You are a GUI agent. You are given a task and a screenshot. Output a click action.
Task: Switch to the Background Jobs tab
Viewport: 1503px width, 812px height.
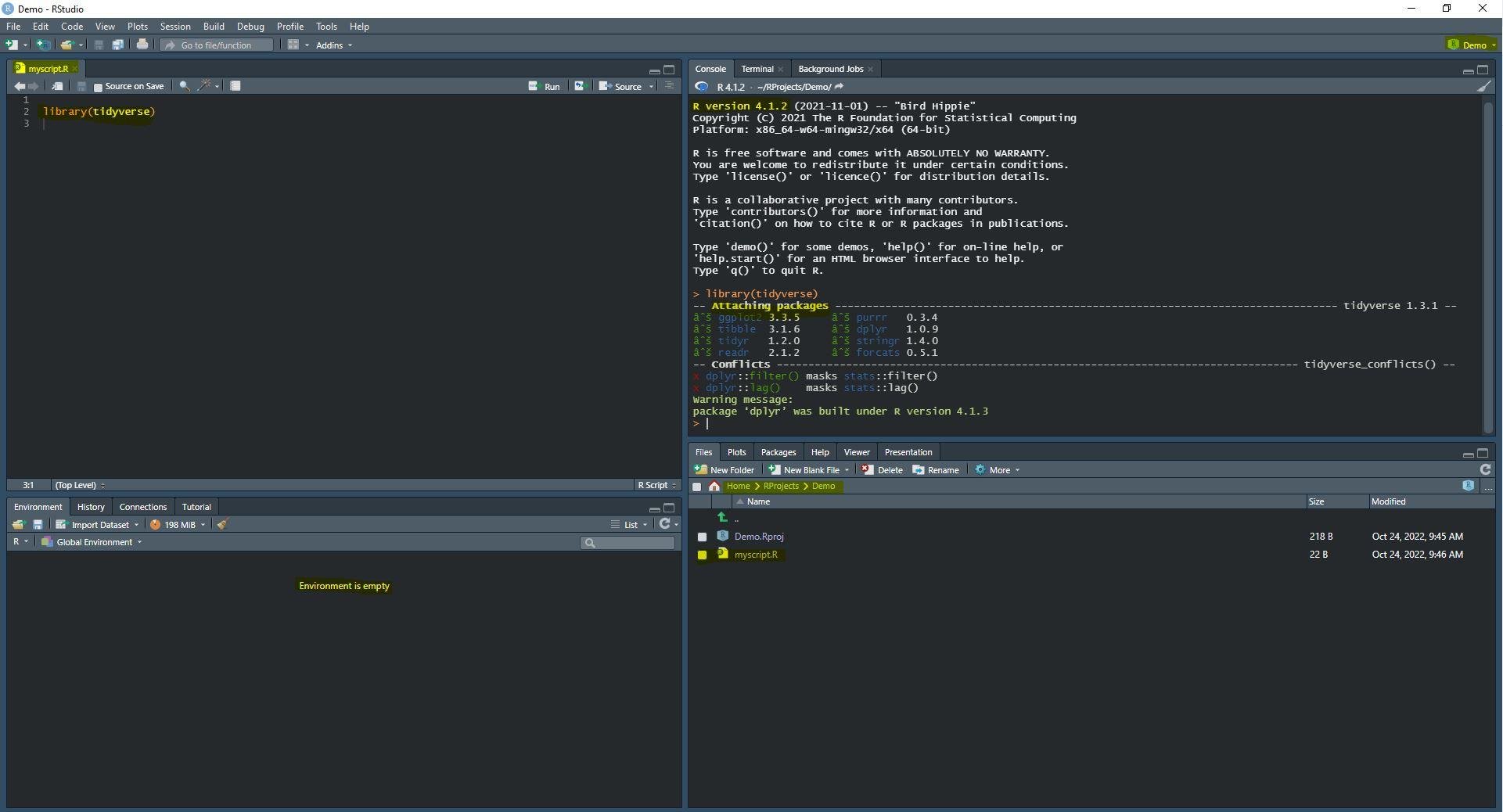click(830, 69)
